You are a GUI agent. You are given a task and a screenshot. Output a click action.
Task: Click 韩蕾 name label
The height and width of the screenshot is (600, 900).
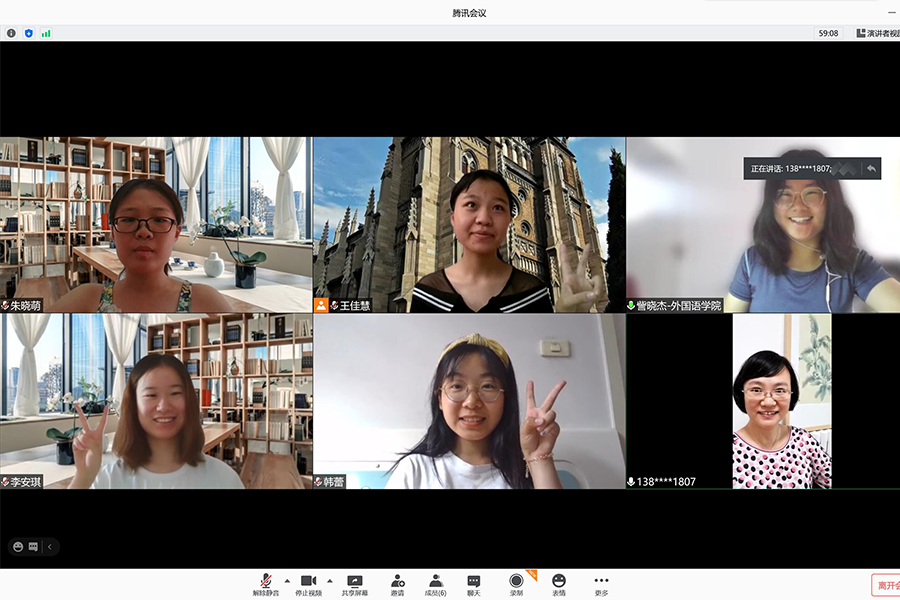(333, 482)
